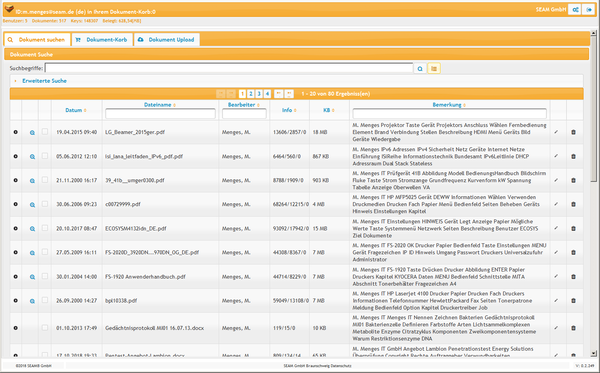Expand row details for isi_lana_leitfaden_IPv6_pdf.pdf

[x=16, y=156]
